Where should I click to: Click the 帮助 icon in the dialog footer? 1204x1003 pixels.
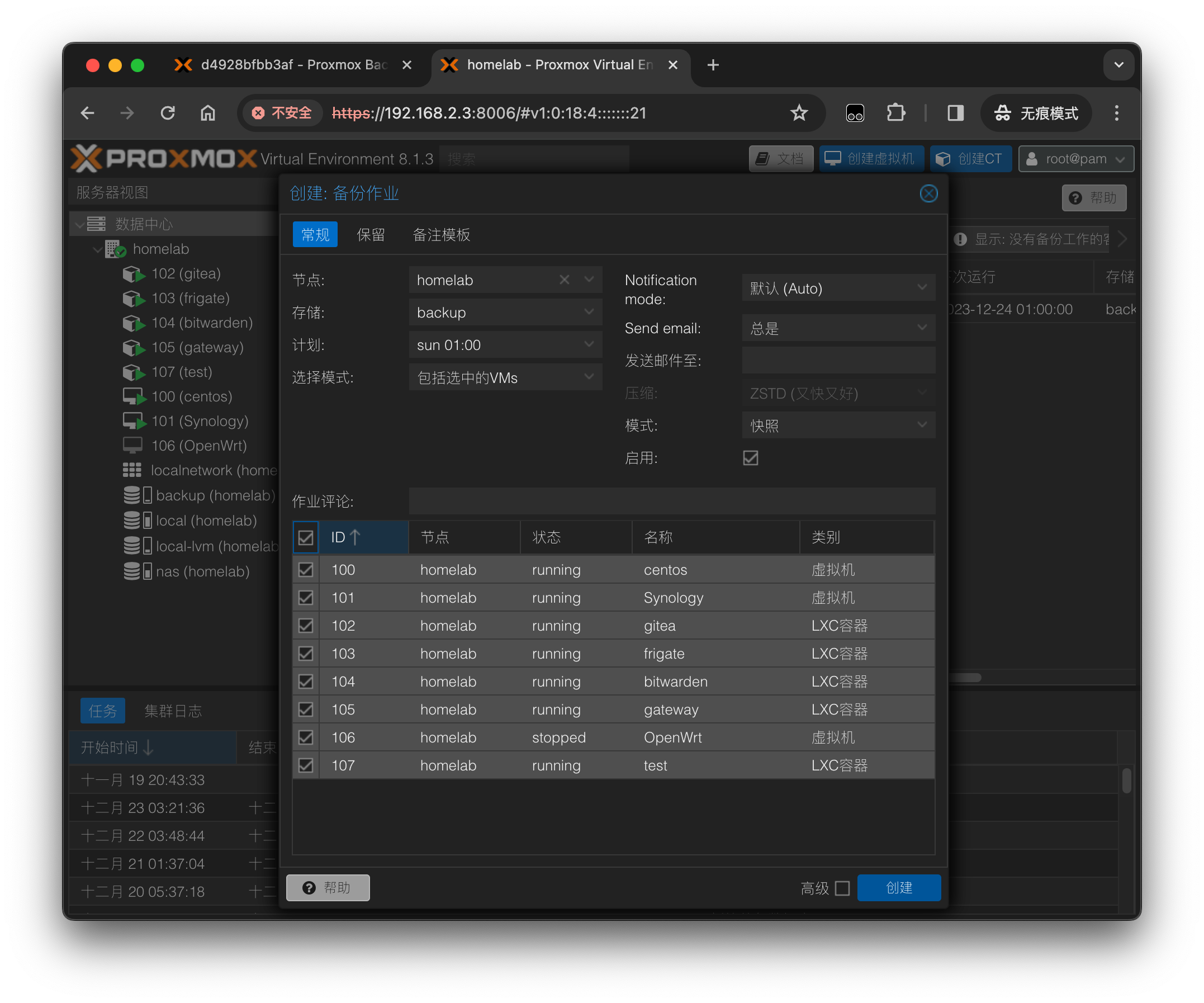(328, 887)
